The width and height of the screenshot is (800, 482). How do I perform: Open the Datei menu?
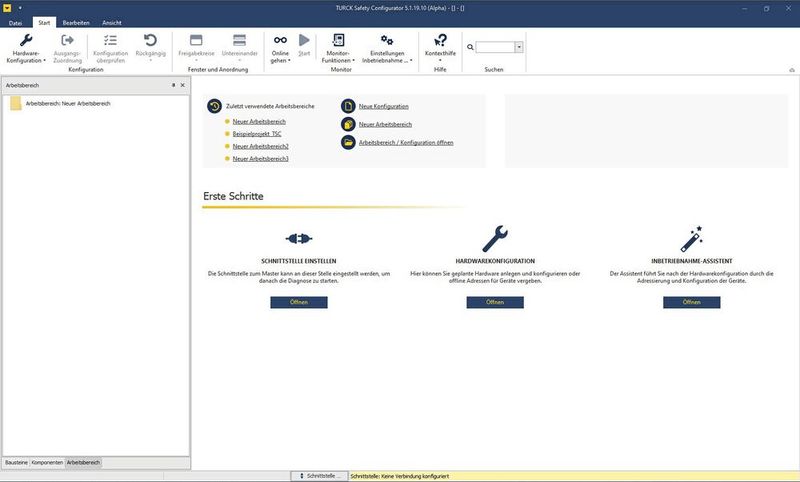pos(15,23)
